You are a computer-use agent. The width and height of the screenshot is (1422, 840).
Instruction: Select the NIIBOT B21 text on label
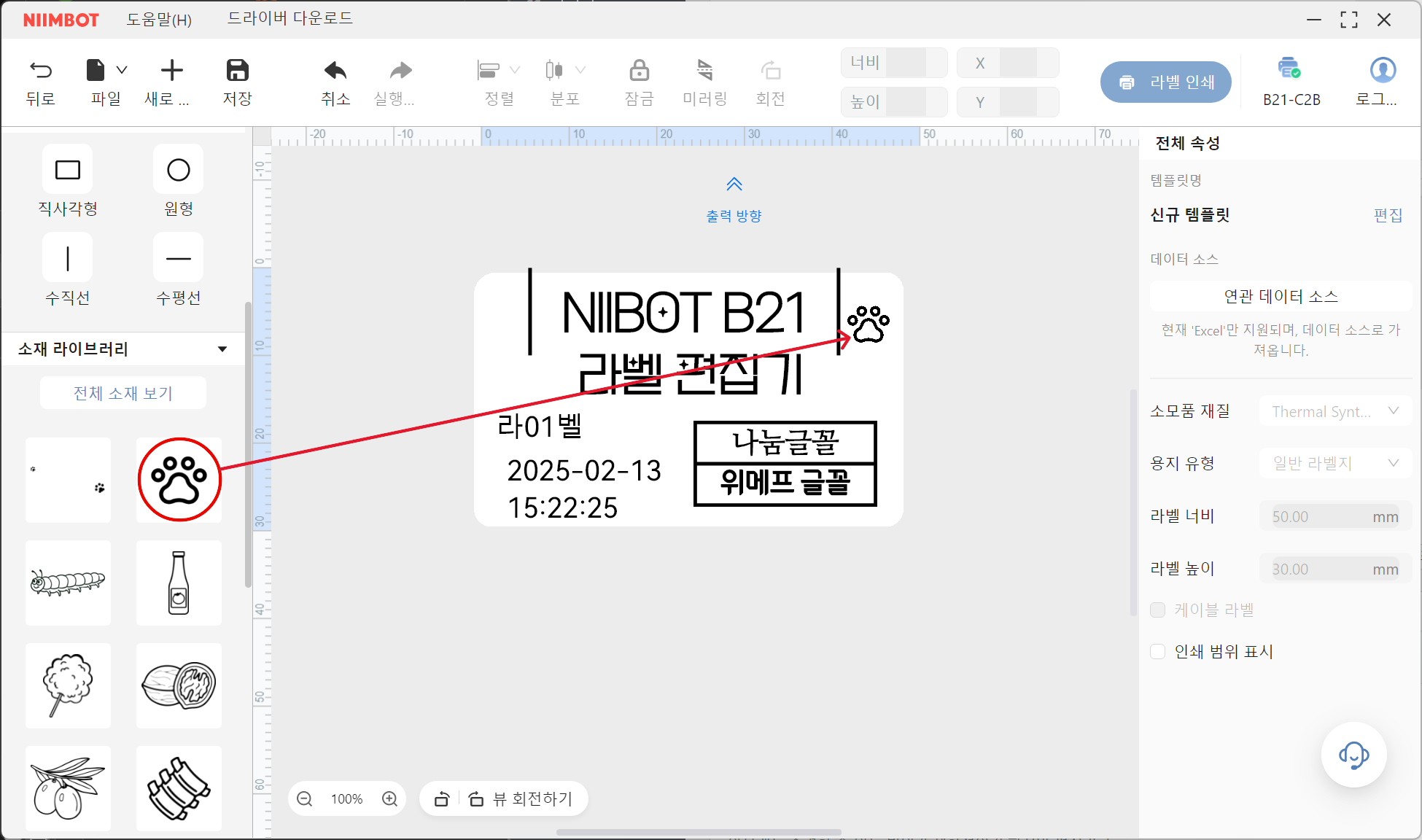683,313
